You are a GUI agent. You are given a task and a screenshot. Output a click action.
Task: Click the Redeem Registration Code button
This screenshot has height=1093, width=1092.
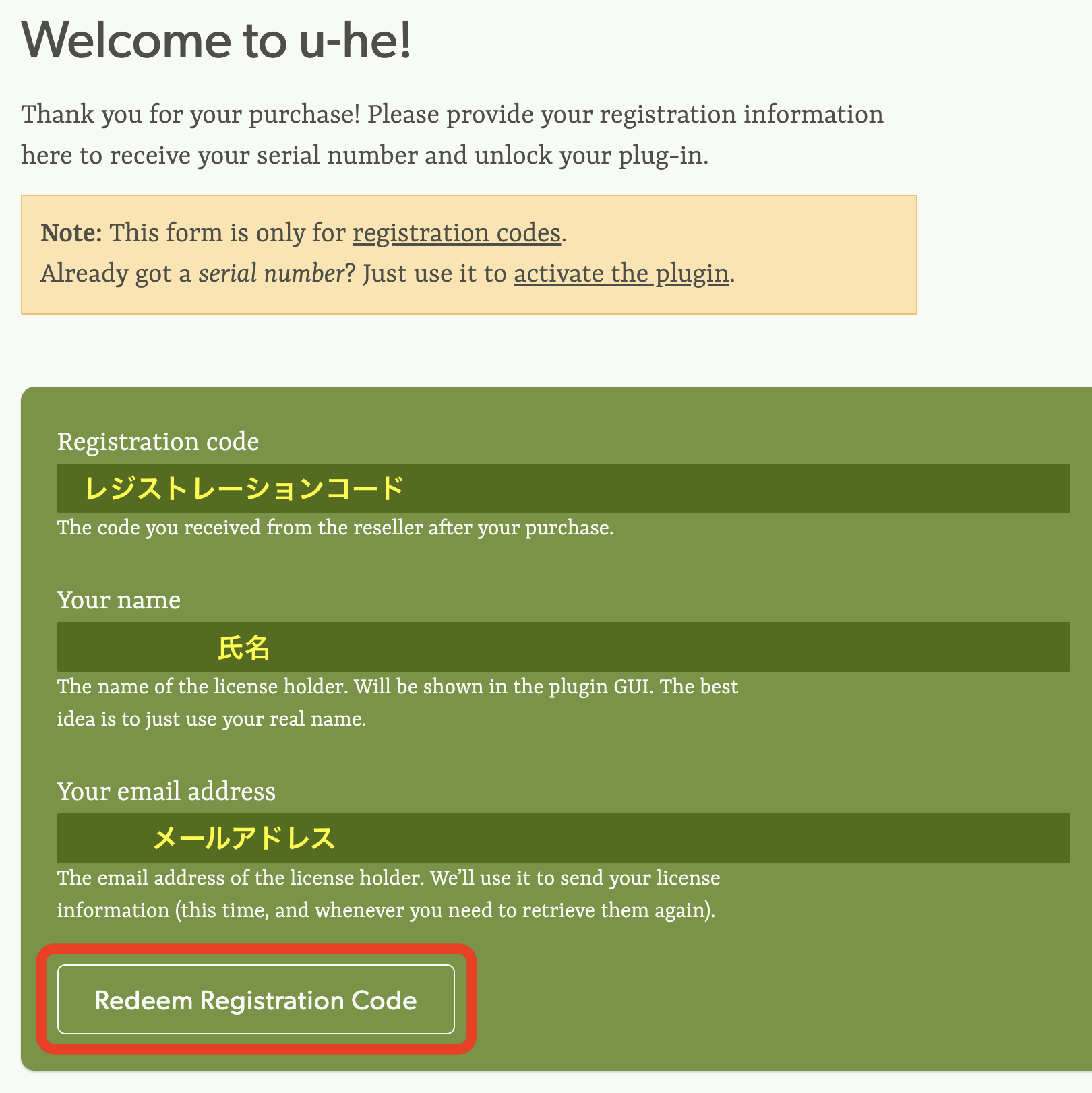click(x=255, y=1000)
